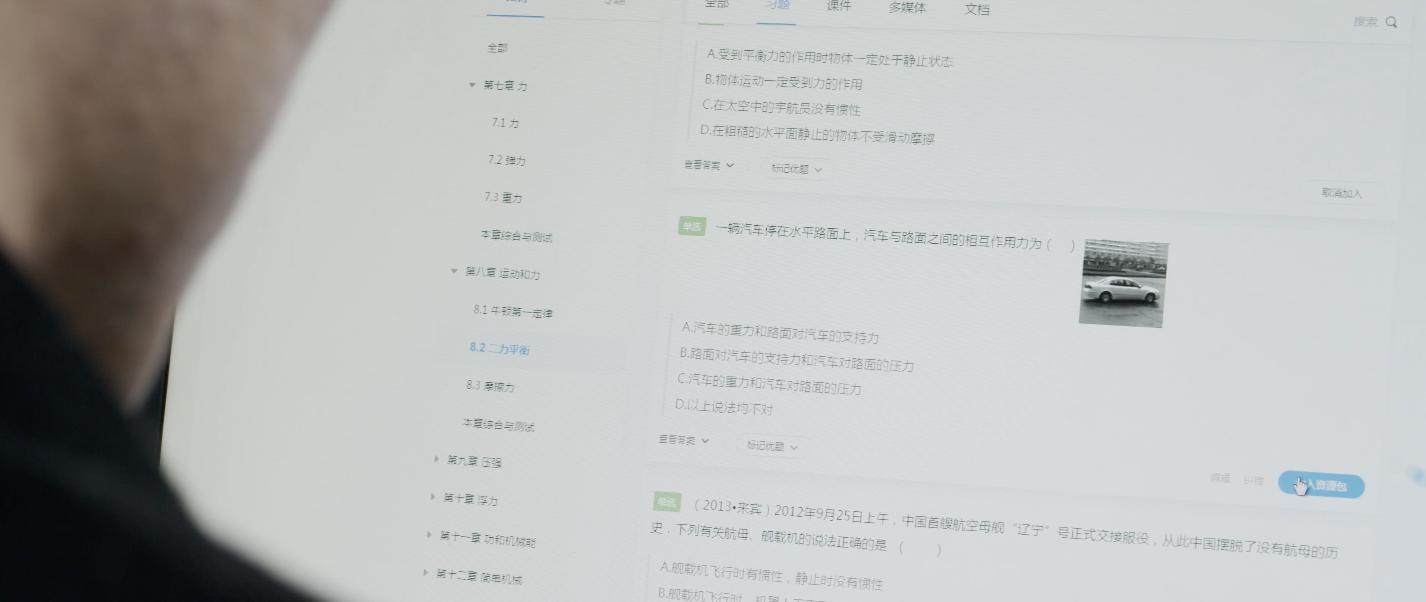Collapse the 第八章 运动和力 chapter arrow
The width and height of the screenshot is (1426, 602).
[454, 271]
